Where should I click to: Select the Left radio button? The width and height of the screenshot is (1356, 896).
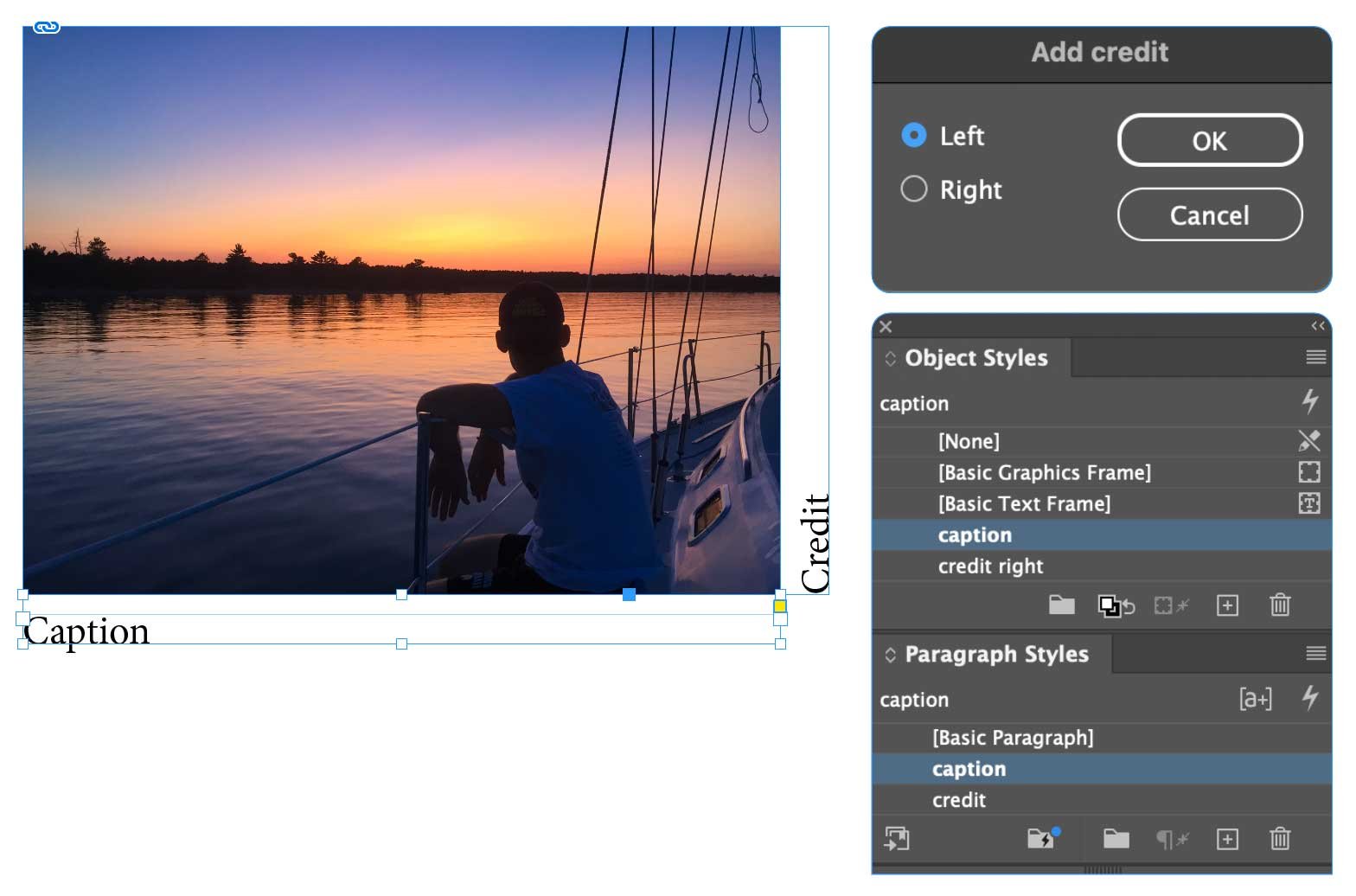(x=914, y=136)
